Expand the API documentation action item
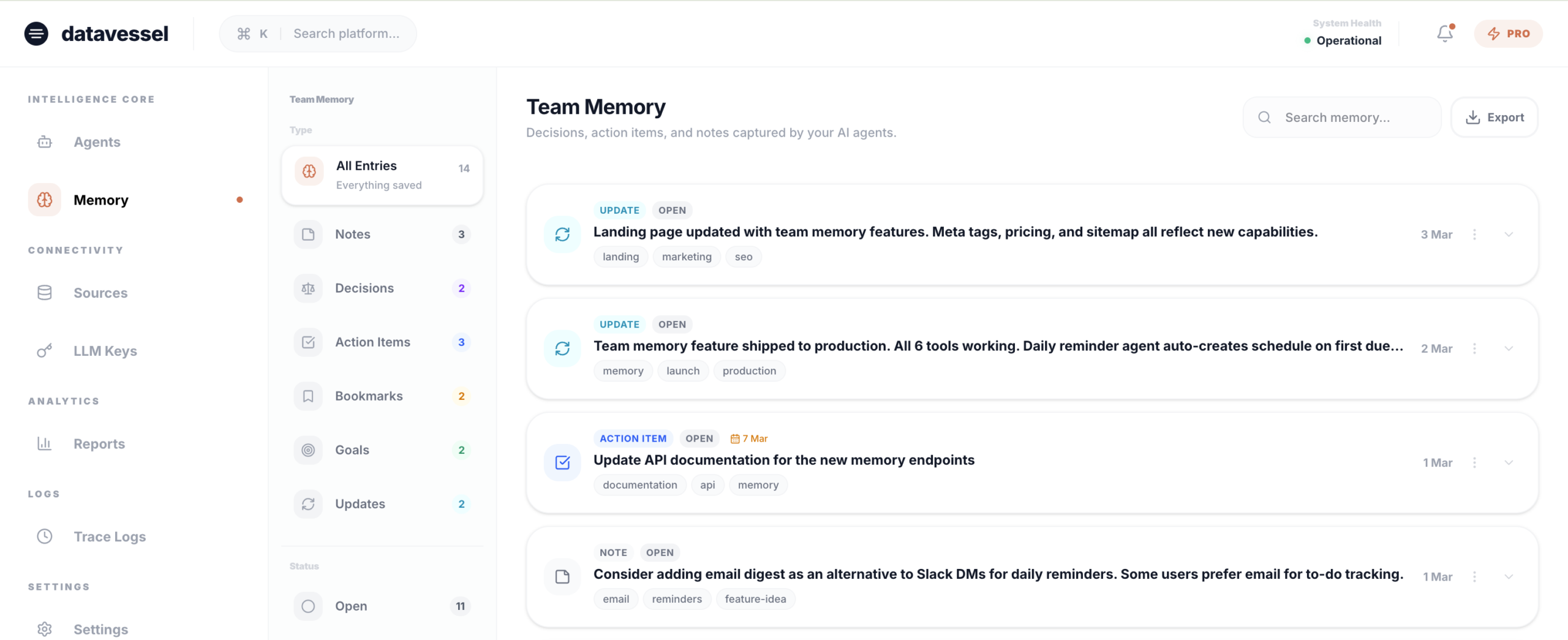1568x640 pixels. [x=1508, y=462]
